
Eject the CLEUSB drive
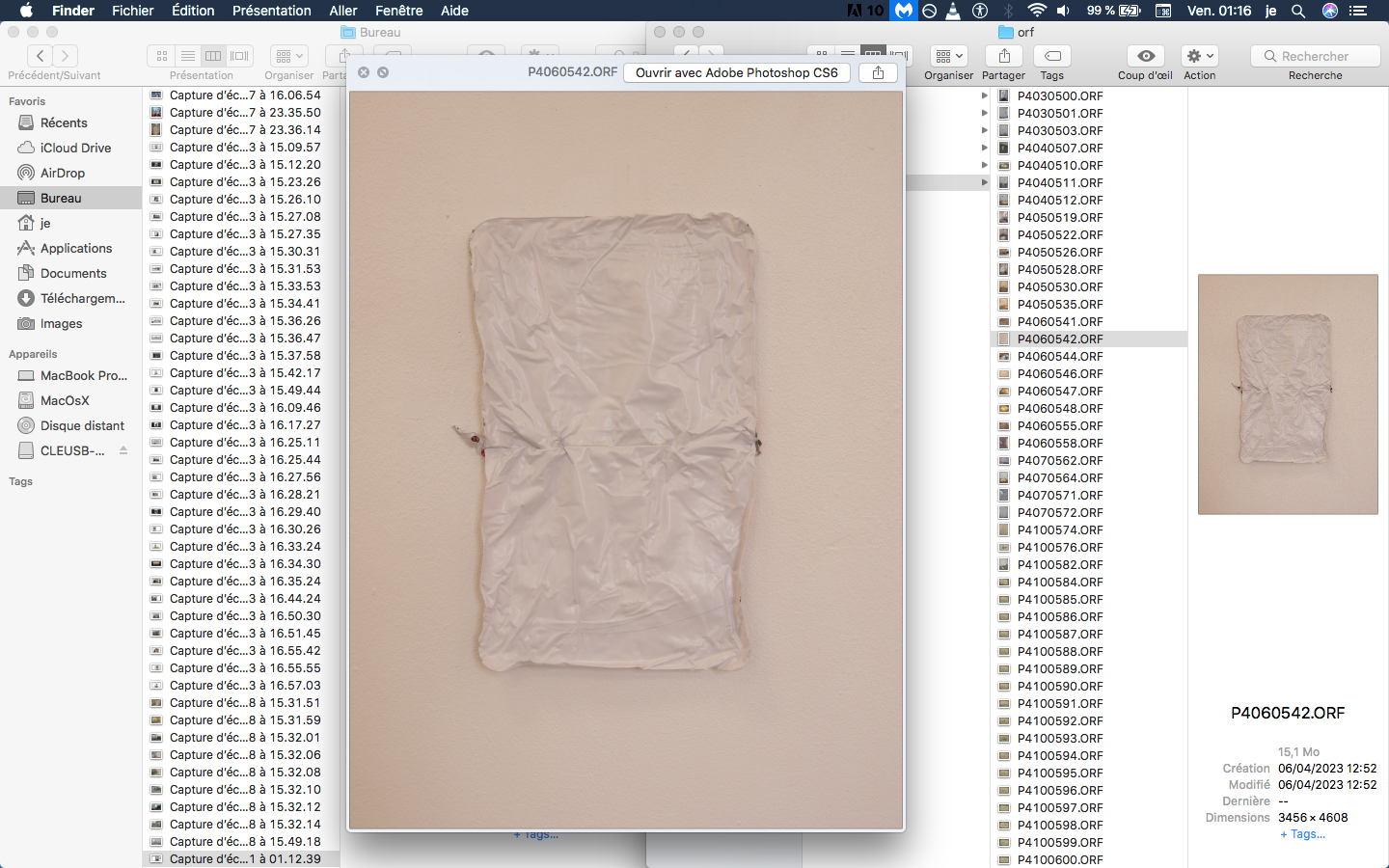pyautogui.click(x=123, y=450)
